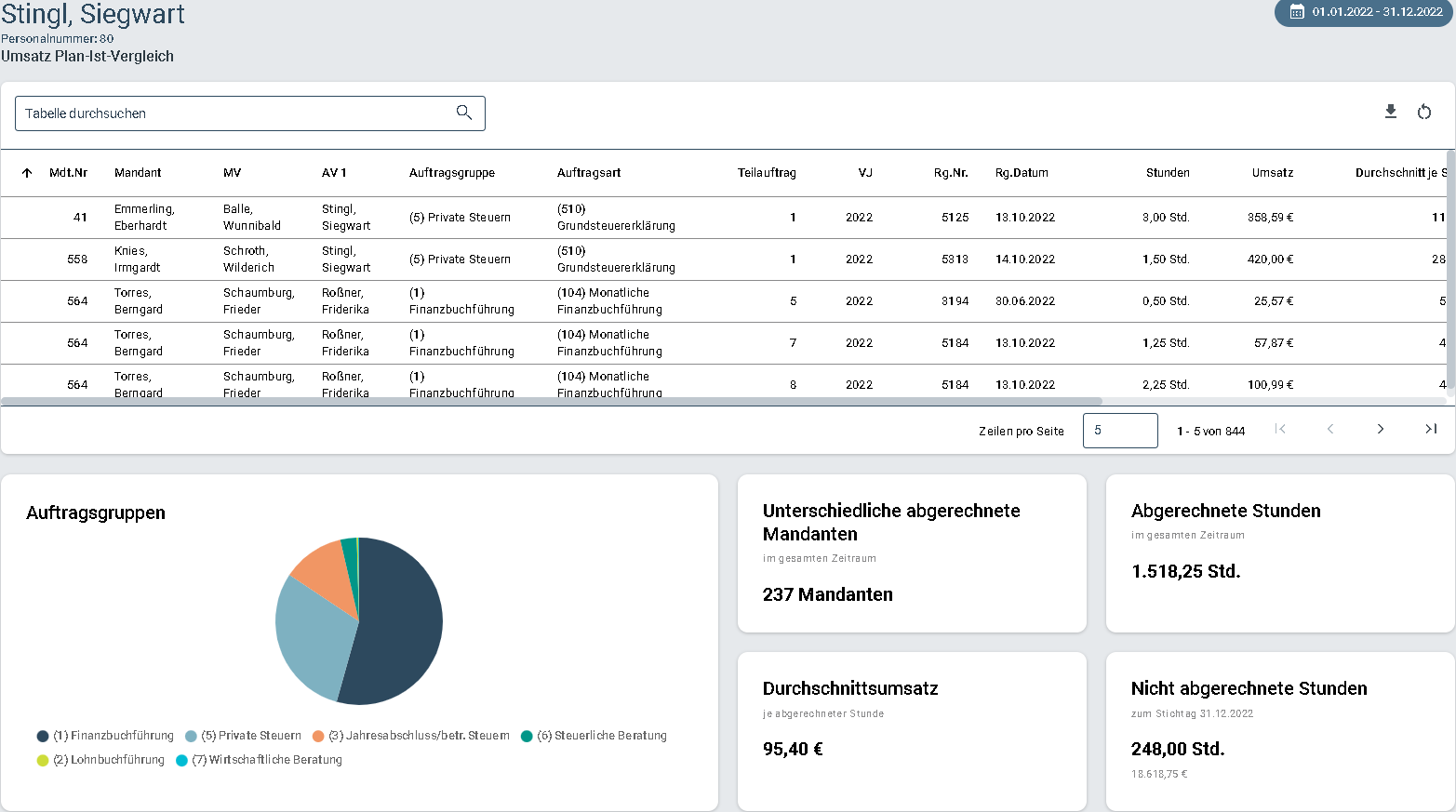Image resolution: width=1456 pixels, height=812 pixels.
Task: Jump to the last table page
Action: pyautogui.click(x=1430, y=429)
